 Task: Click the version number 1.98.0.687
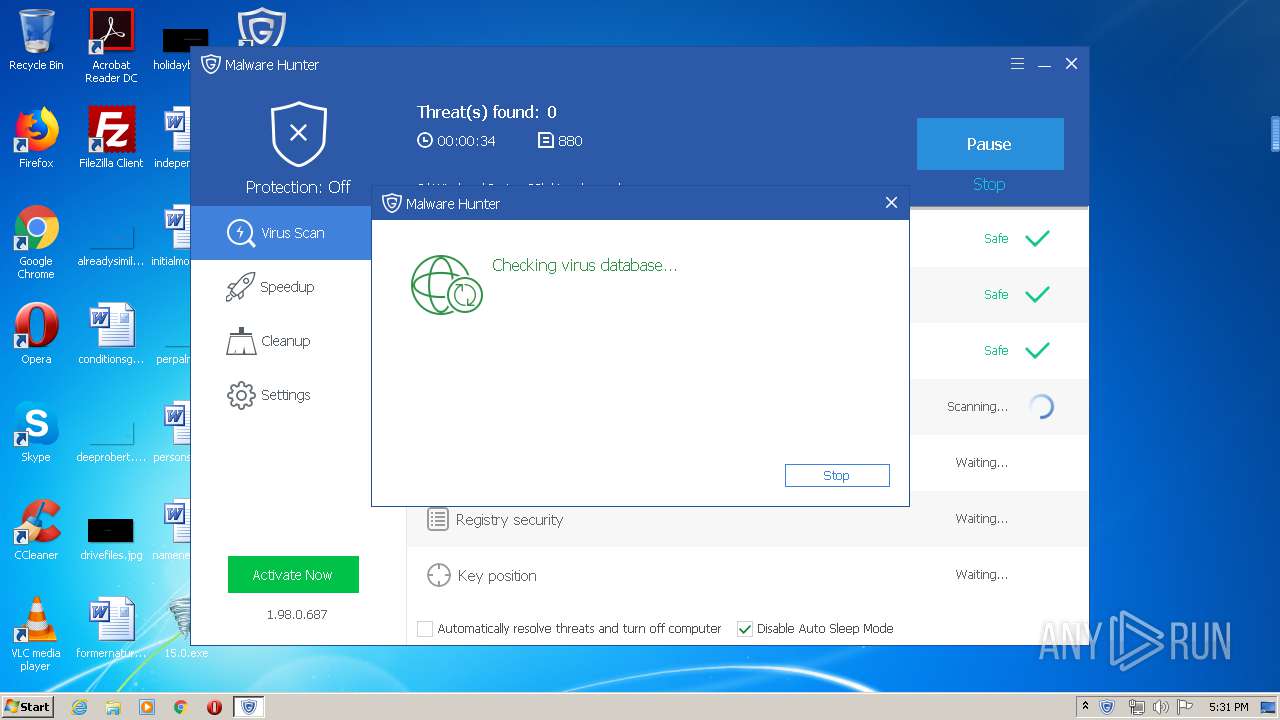297,614
